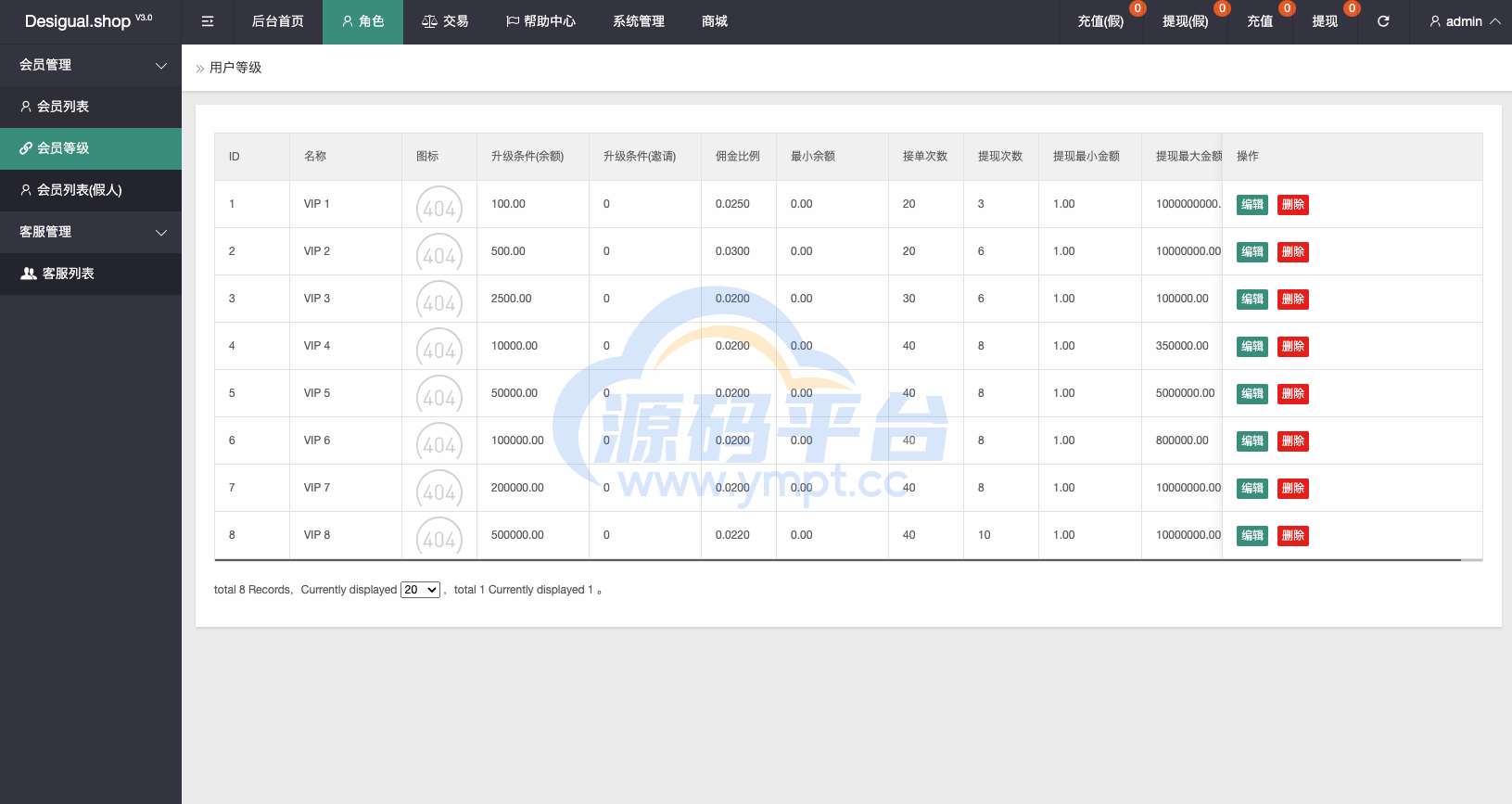Viewport: 1512px width, 804px height.
Task: Select the VIP 5 name cell
Action: pyautogui.click(x=346, y=393)
